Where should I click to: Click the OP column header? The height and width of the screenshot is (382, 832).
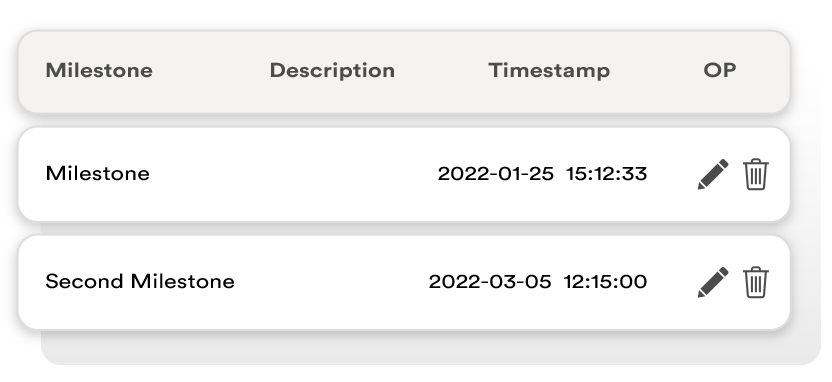point(720,70)
